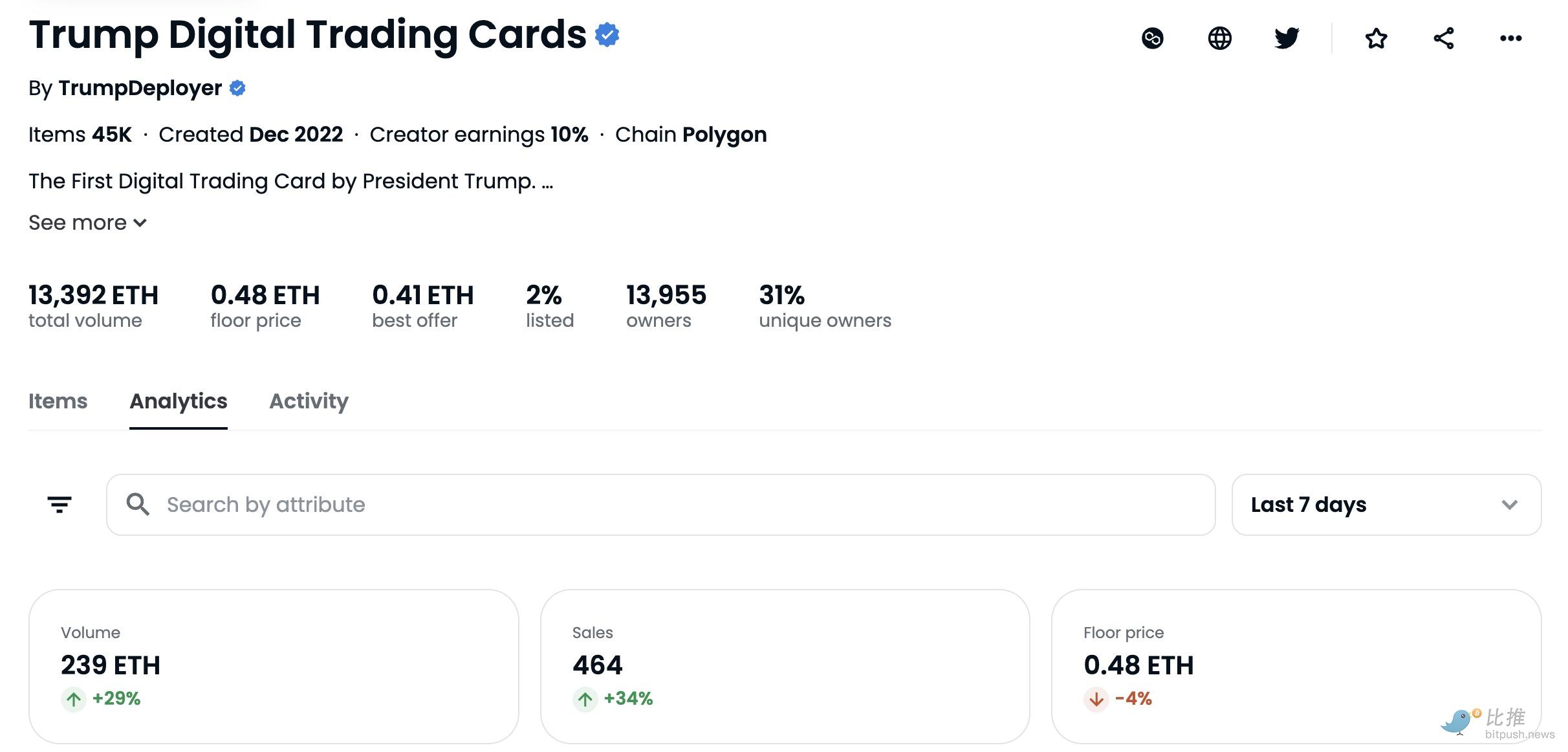Switch to the Activity tab
Viewport: 1568px width, 752px height.
[309, 401]
